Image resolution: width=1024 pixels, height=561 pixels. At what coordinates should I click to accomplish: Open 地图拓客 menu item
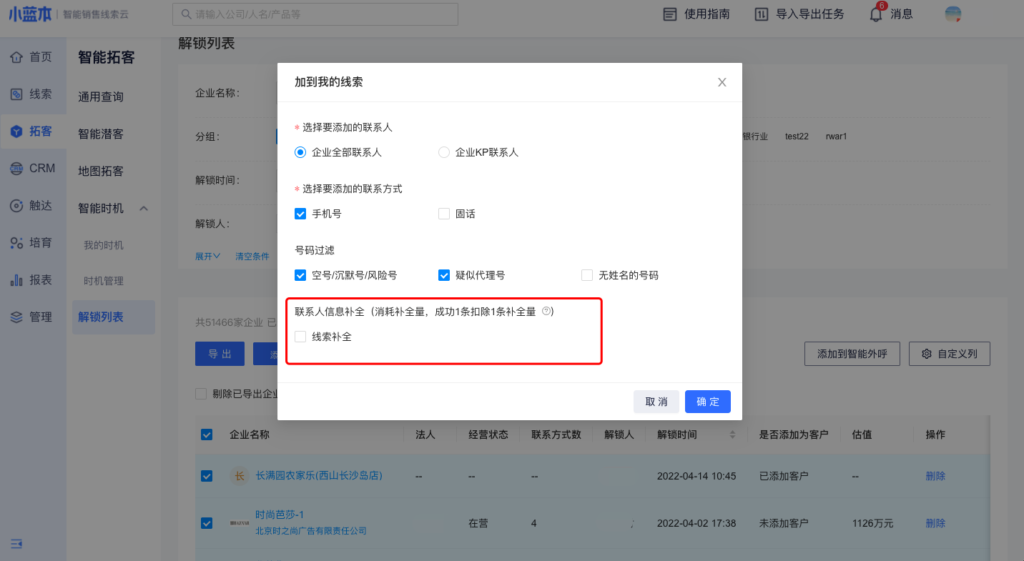(x=101, y=171)
